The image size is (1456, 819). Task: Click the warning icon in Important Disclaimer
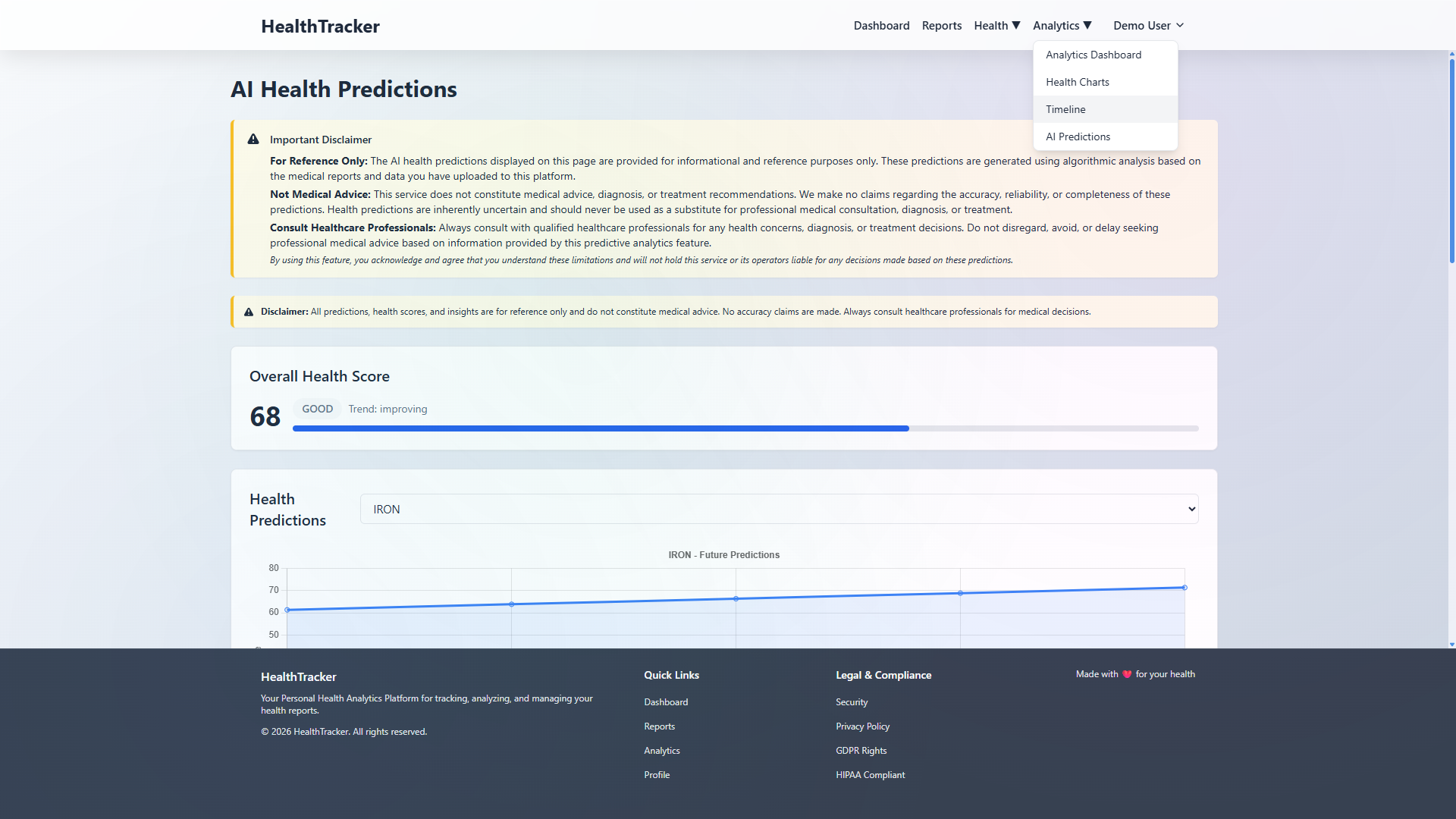pyautogui.click(x=253, y=140)
